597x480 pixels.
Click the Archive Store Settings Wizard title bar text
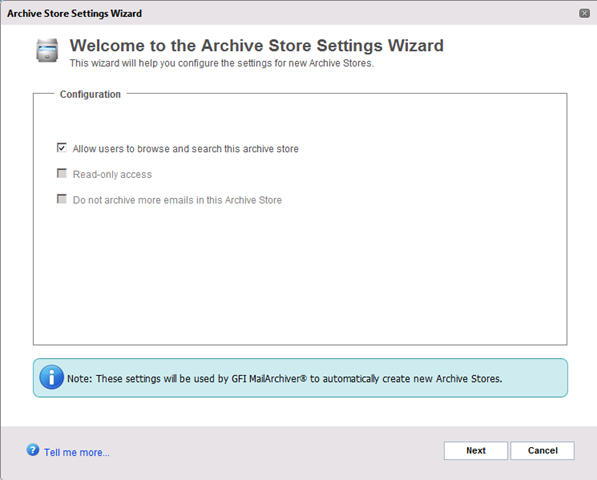coord(74,14)
